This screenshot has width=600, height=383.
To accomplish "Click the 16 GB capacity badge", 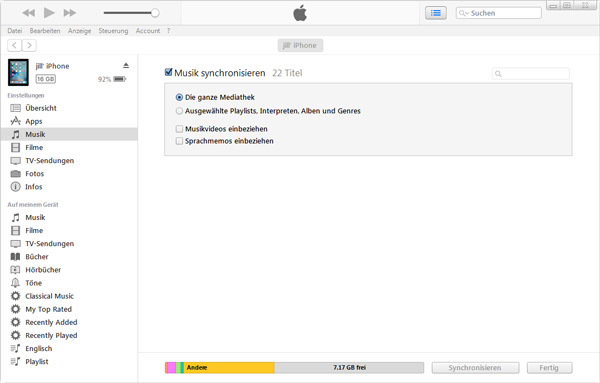I will pyautogui.click(x=46, y=79).
